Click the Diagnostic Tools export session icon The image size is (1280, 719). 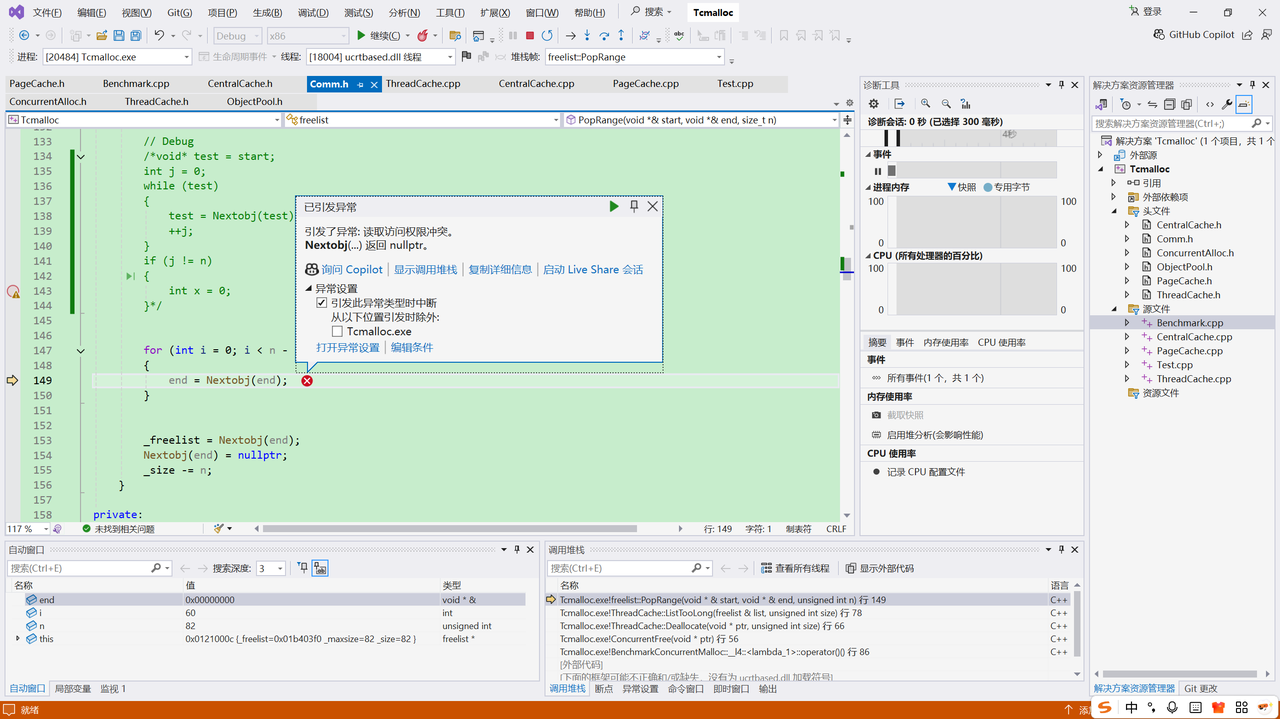click(x=899, y=103)
